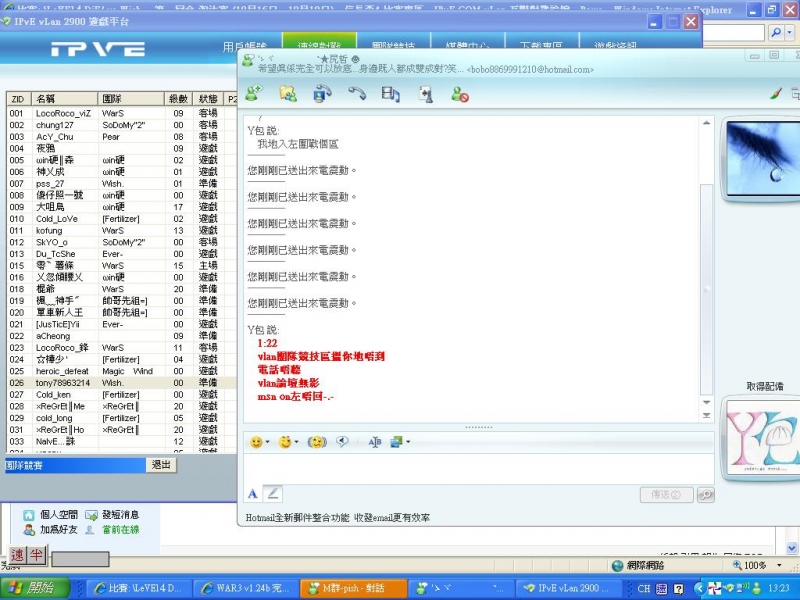Viewport: 800px width, 600px height.
Task: Click the language bar help question icon
Action: [679, 589]
